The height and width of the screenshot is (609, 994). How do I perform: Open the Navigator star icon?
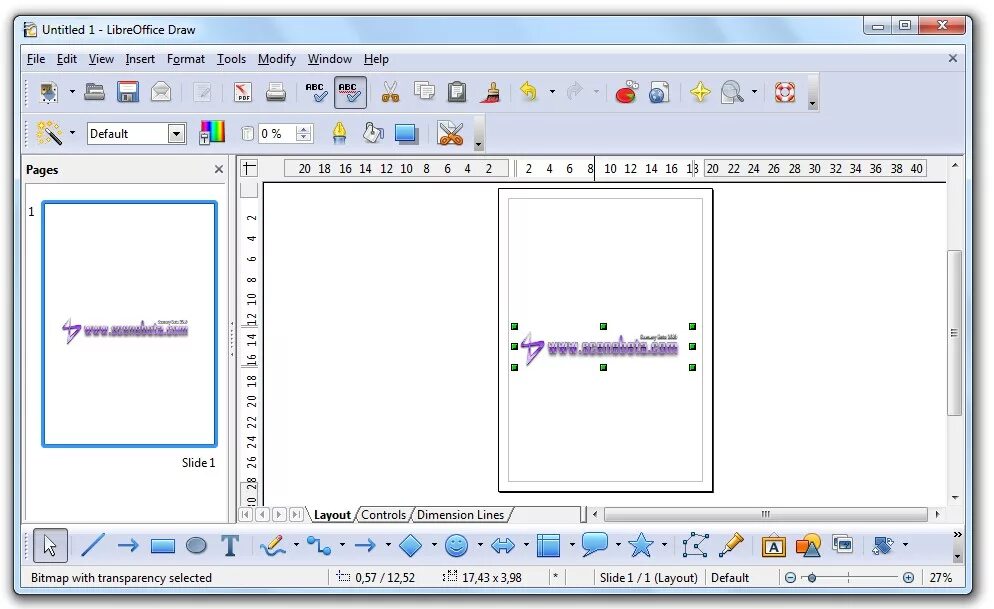700,93
